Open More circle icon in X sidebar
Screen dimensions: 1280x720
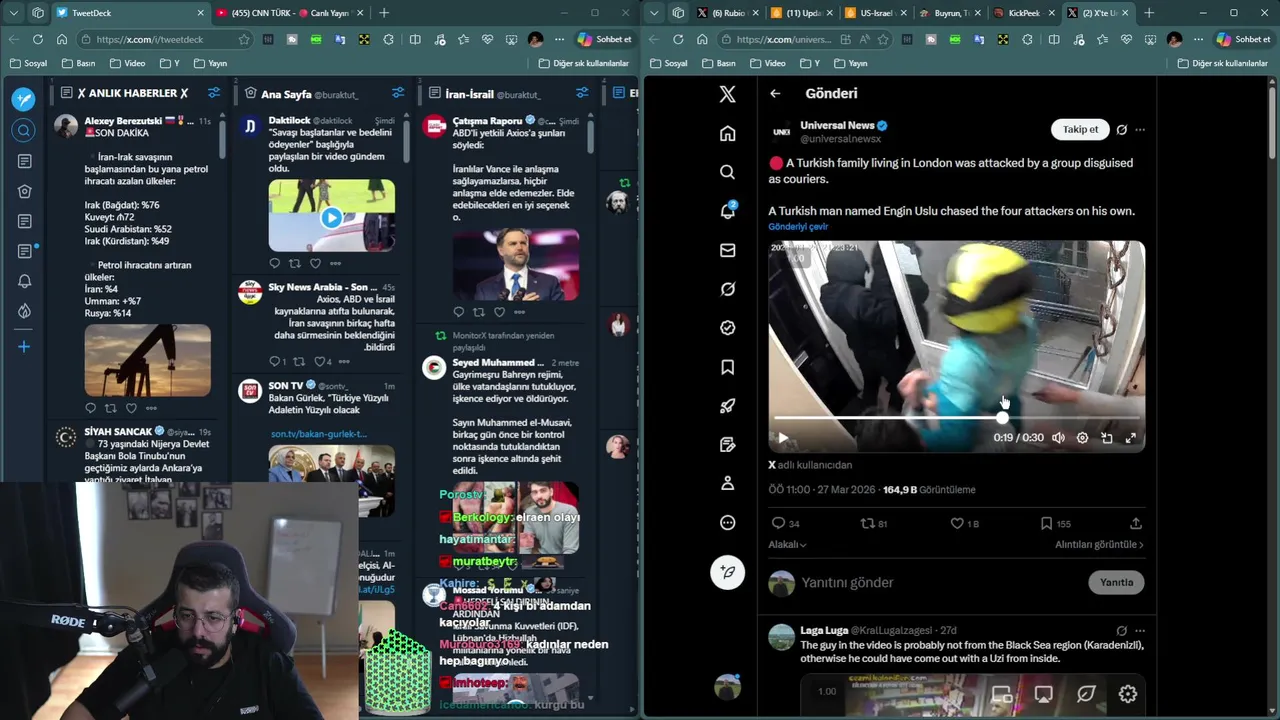[727, 522]
